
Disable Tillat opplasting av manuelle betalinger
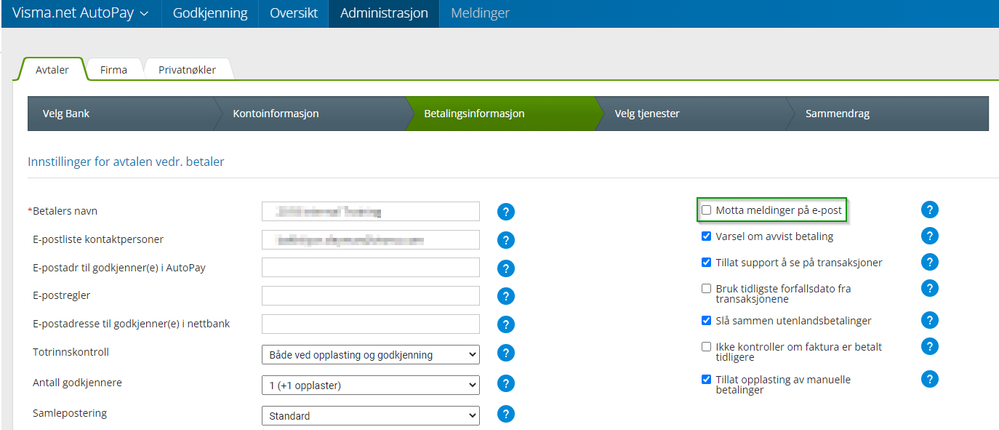click(x=706, y=380)
